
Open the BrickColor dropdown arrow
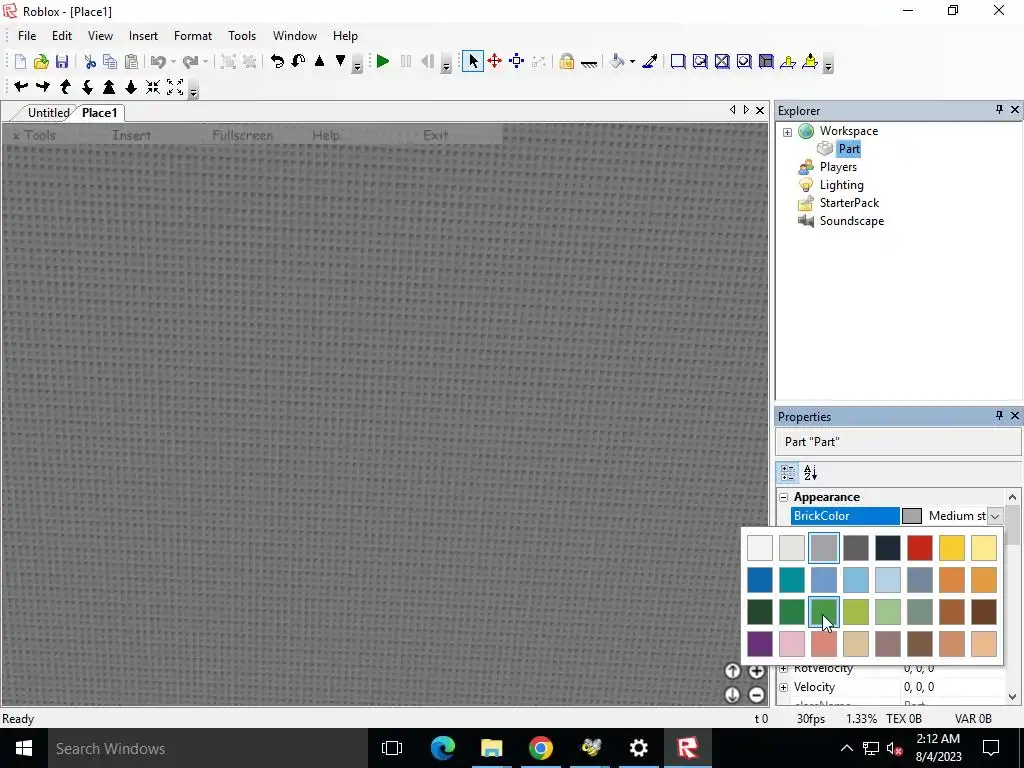pos(995,516)
